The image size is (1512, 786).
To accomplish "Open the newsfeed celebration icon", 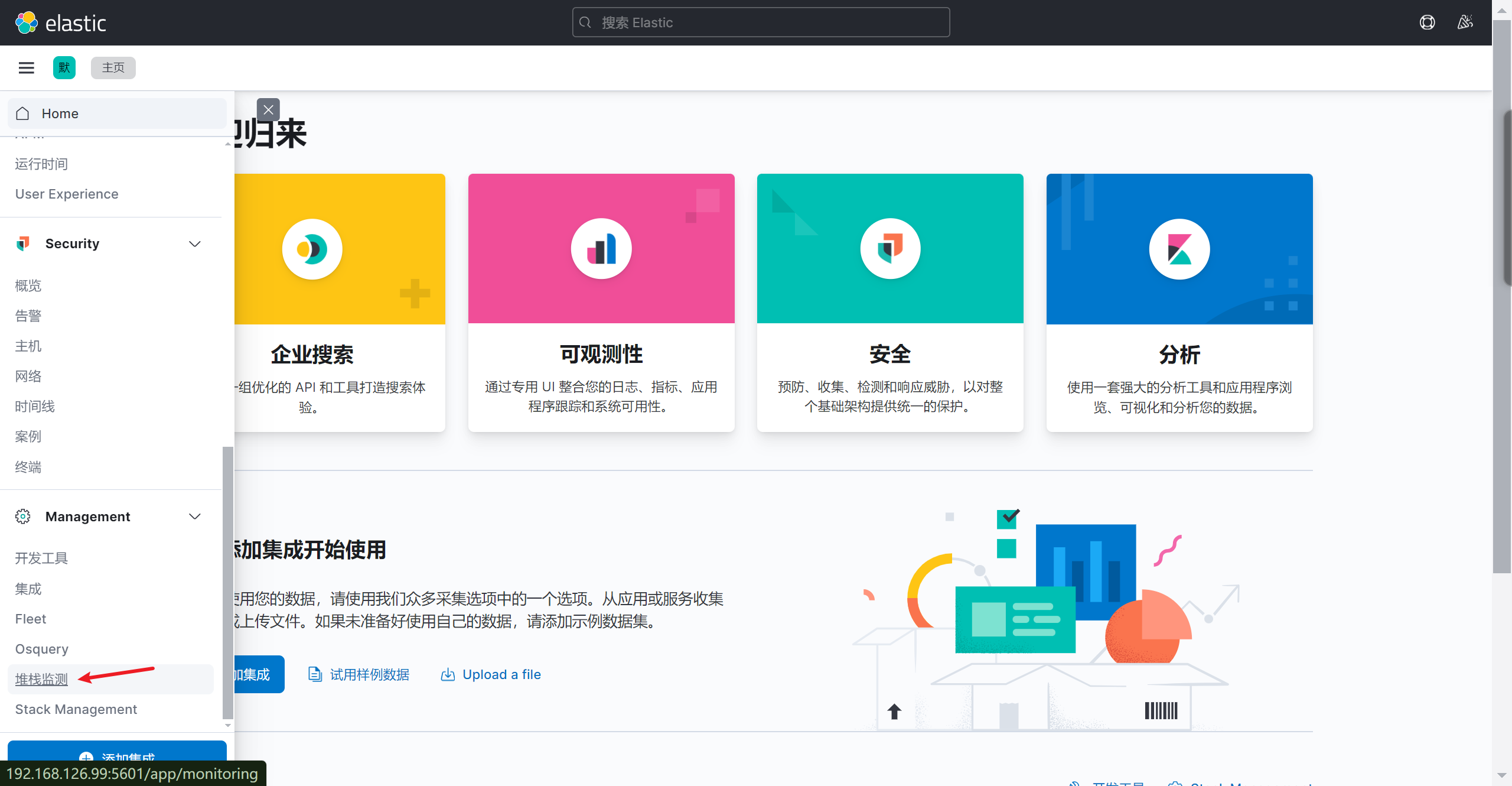I will (1465, 22).
